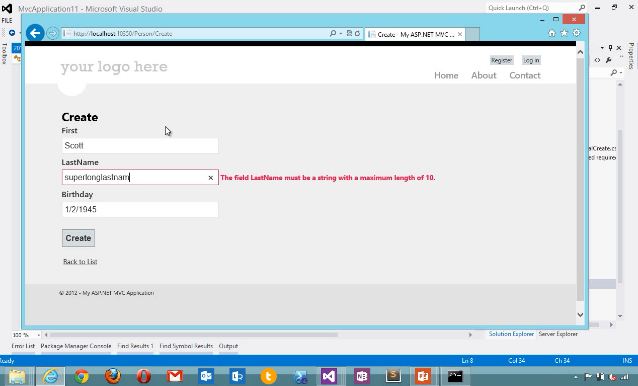
Task: Click the wrench properties icon in panel
Action: tap(608, 60)
